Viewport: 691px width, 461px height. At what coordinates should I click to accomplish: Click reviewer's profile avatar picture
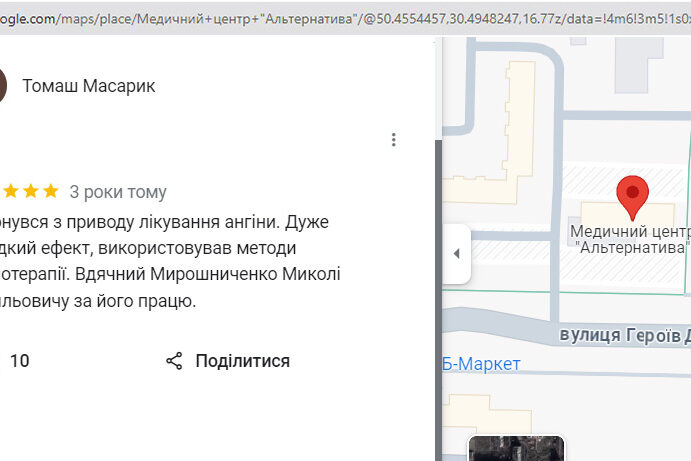[2, 86]
